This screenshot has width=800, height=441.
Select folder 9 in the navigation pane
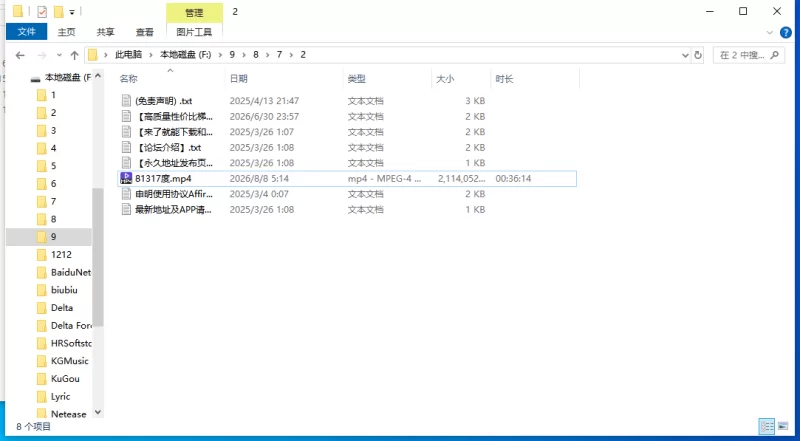point(48,237)
